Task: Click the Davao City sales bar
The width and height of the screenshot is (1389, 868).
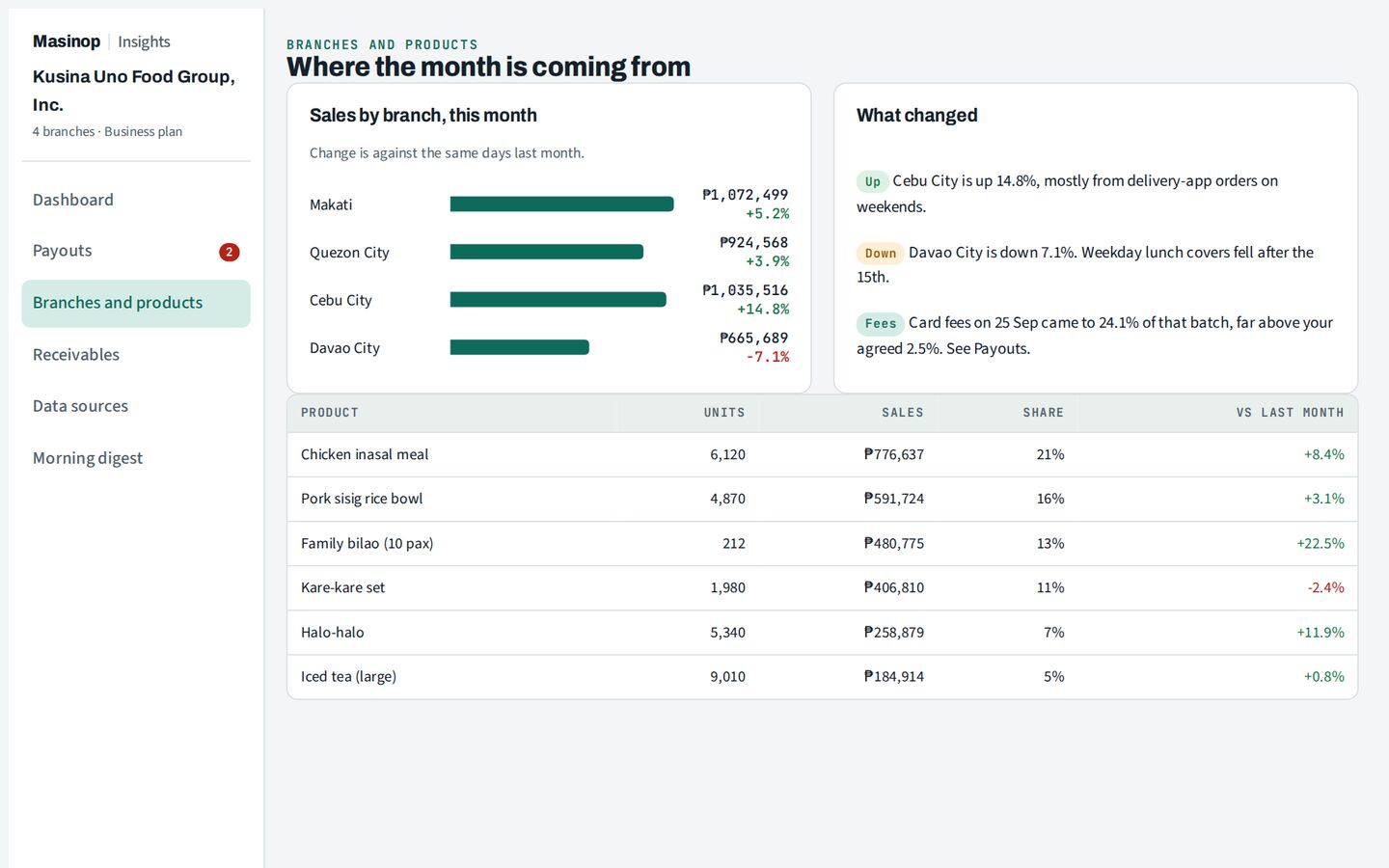Action: [520, 347]
